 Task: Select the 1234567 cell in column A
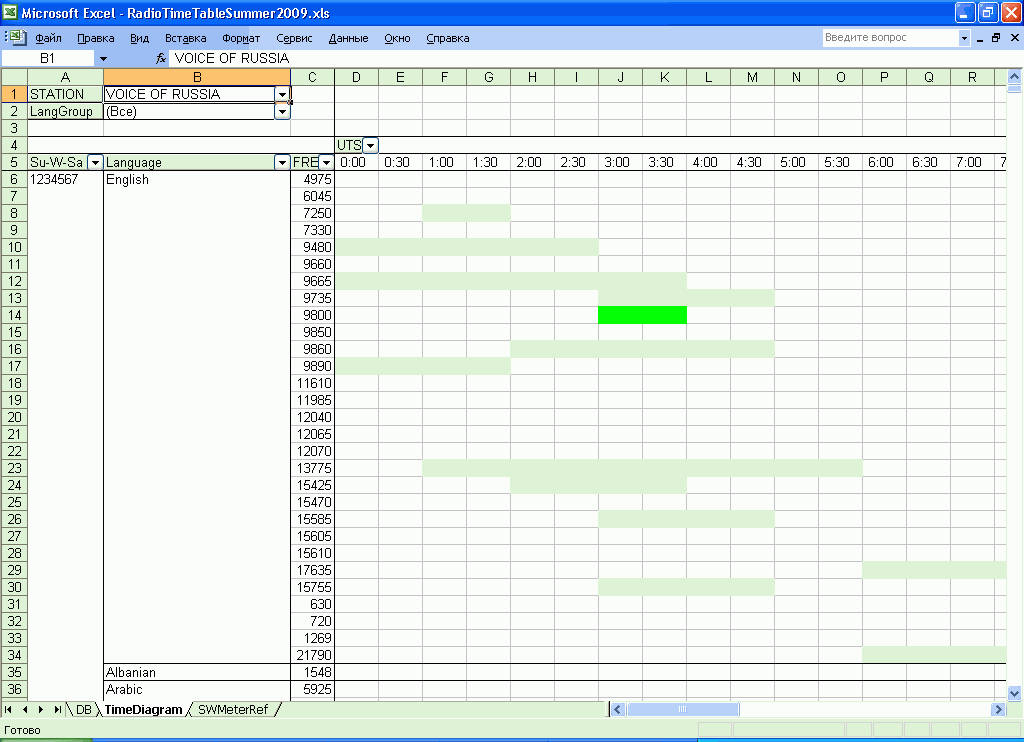click(x=65, y=179)
